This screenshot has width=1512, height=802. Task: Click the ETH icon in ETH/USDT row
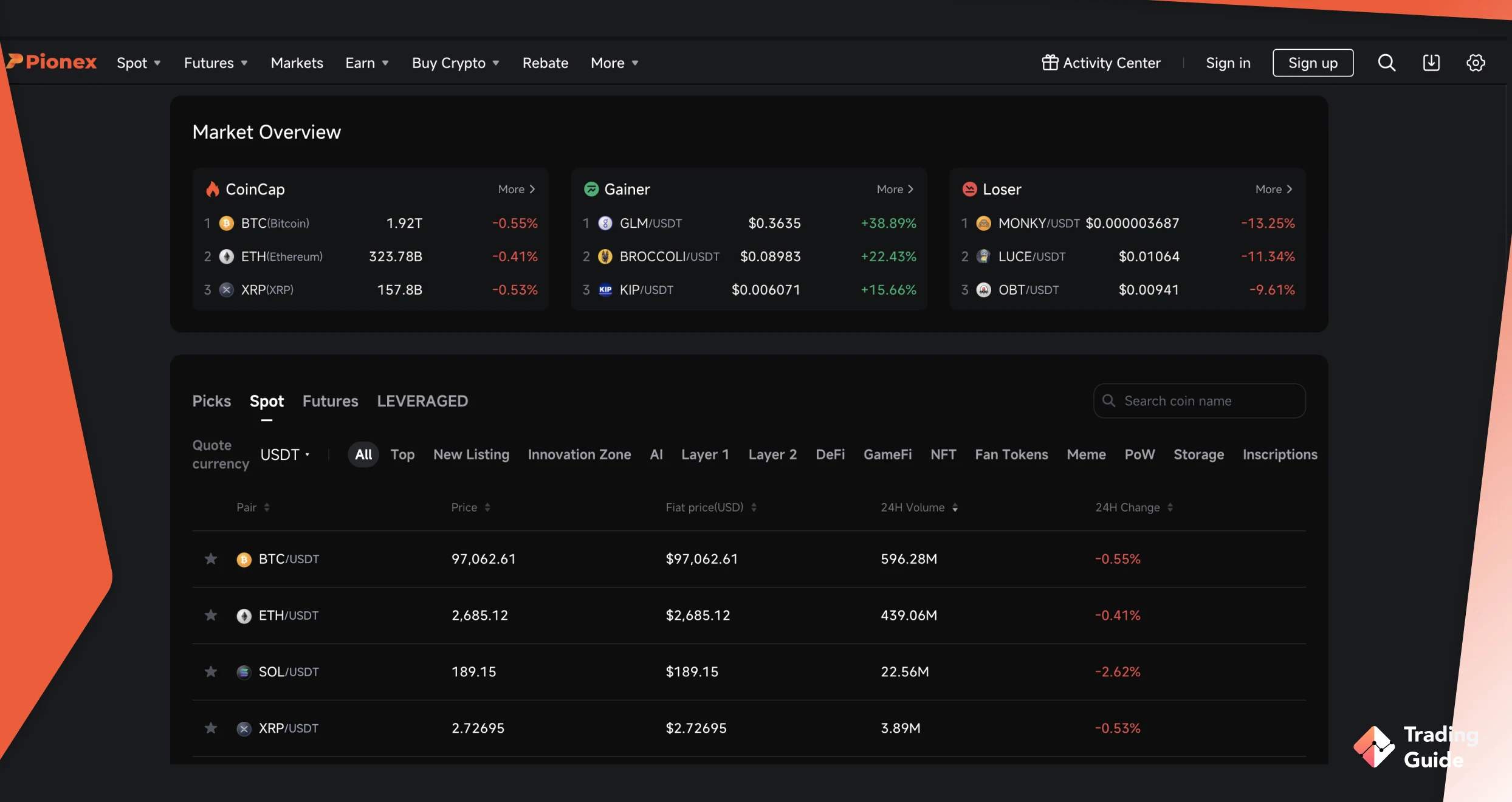tap(244, 616)
